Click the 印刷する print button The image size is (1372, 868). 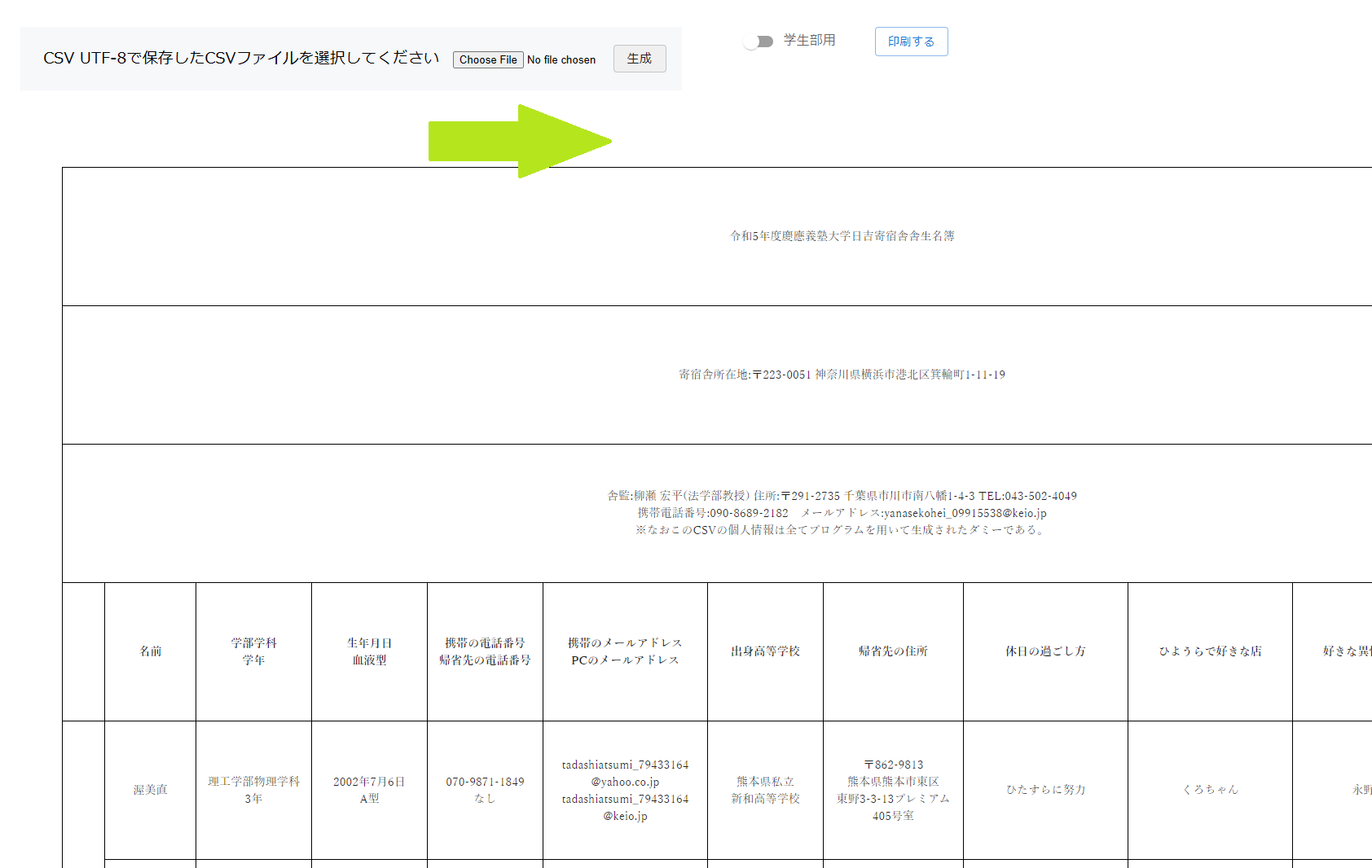911,42
